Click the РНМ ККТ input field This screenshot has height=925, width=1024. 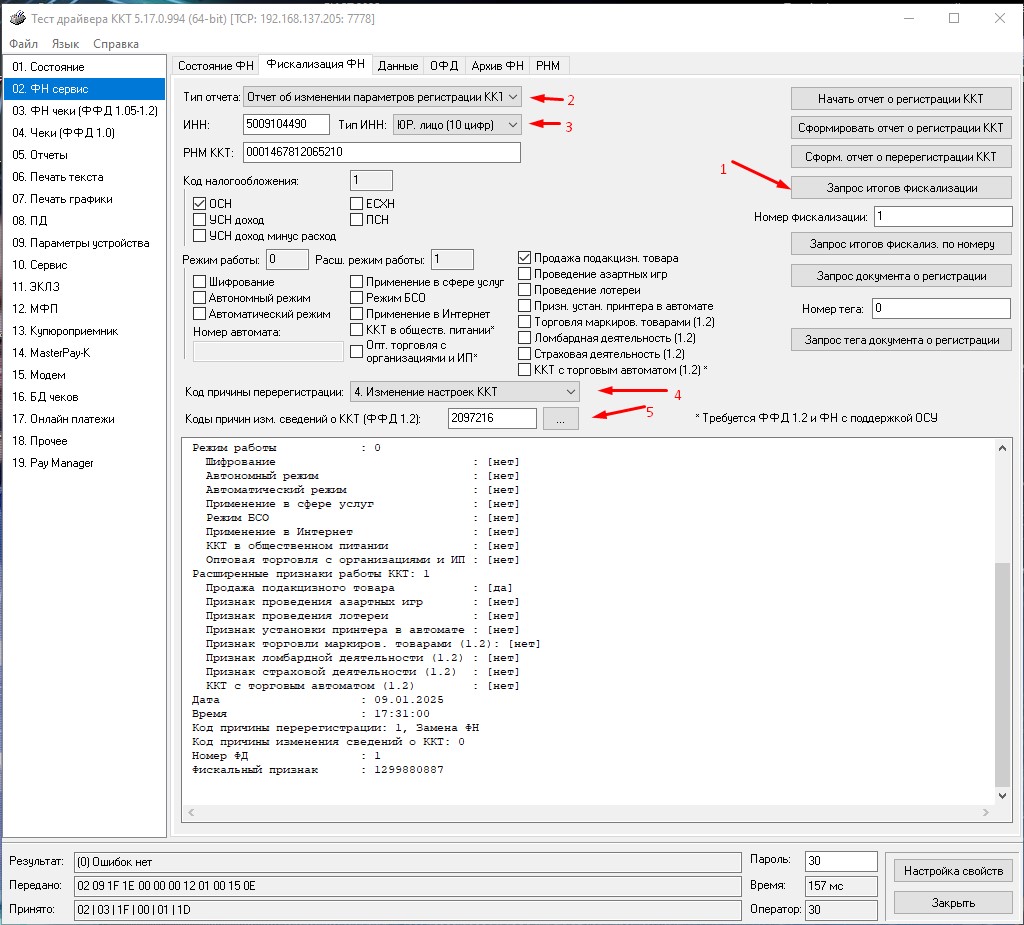pos(381,152)
